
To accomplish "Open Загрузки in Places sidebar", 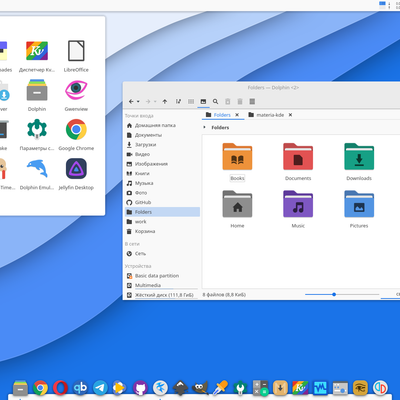I will (x=162, y=145).
